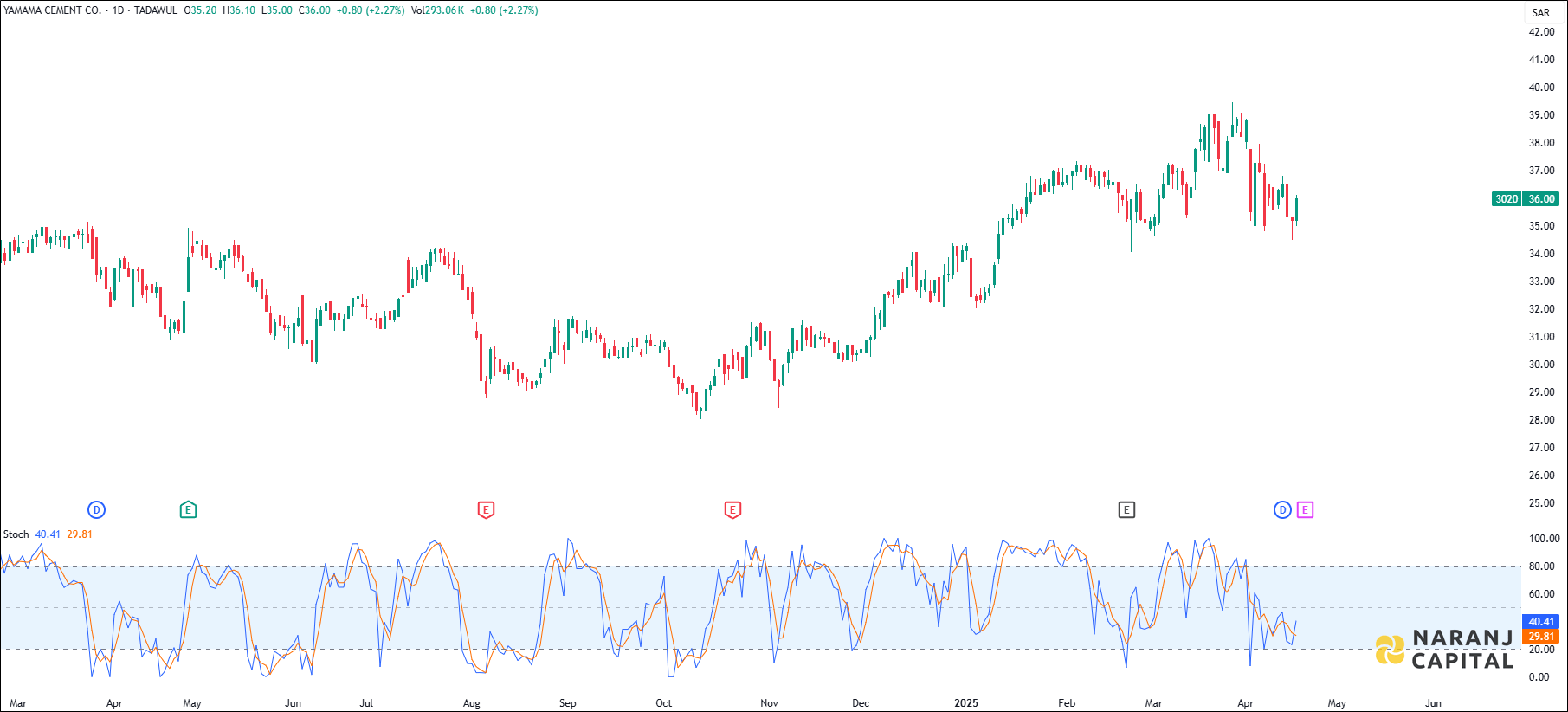Open the red earnings E marker near Aug
The height and width of the screenshot is (712, 1568).
486,510
